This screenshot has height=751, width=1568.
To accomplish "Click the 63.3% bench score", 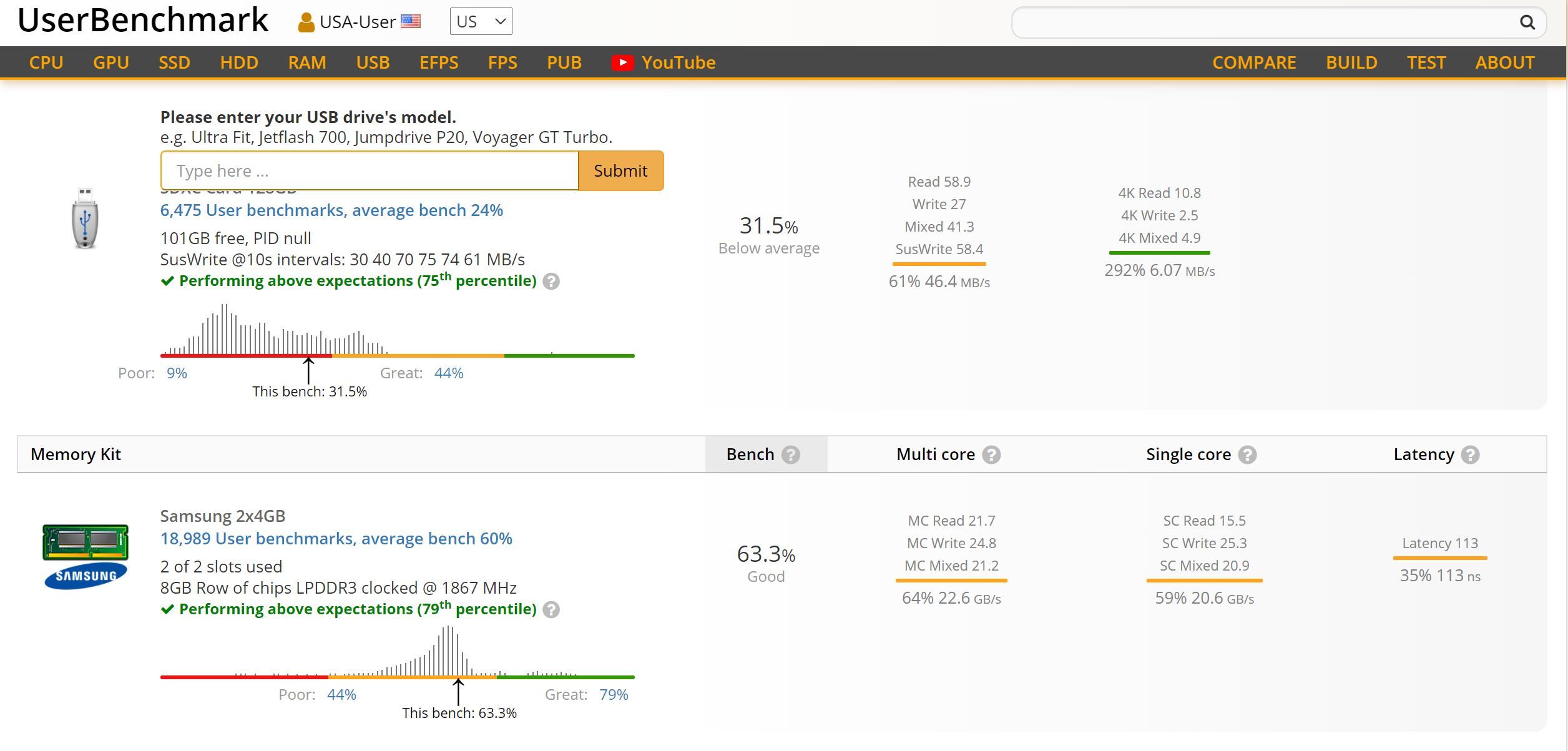I will pos(766,554).
